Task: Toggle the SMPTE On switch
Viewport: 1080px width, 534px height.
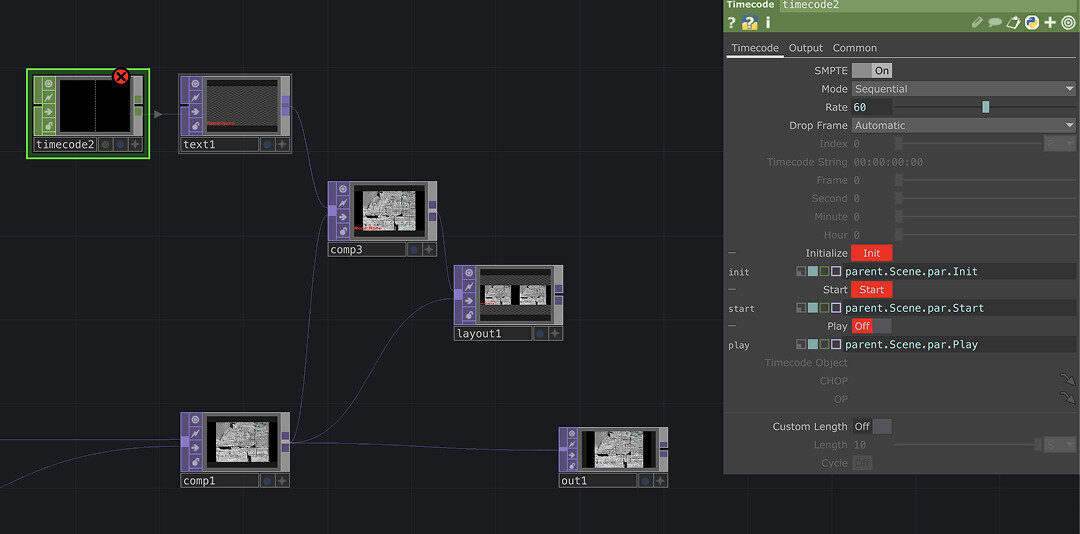Action: coord(872,70)
